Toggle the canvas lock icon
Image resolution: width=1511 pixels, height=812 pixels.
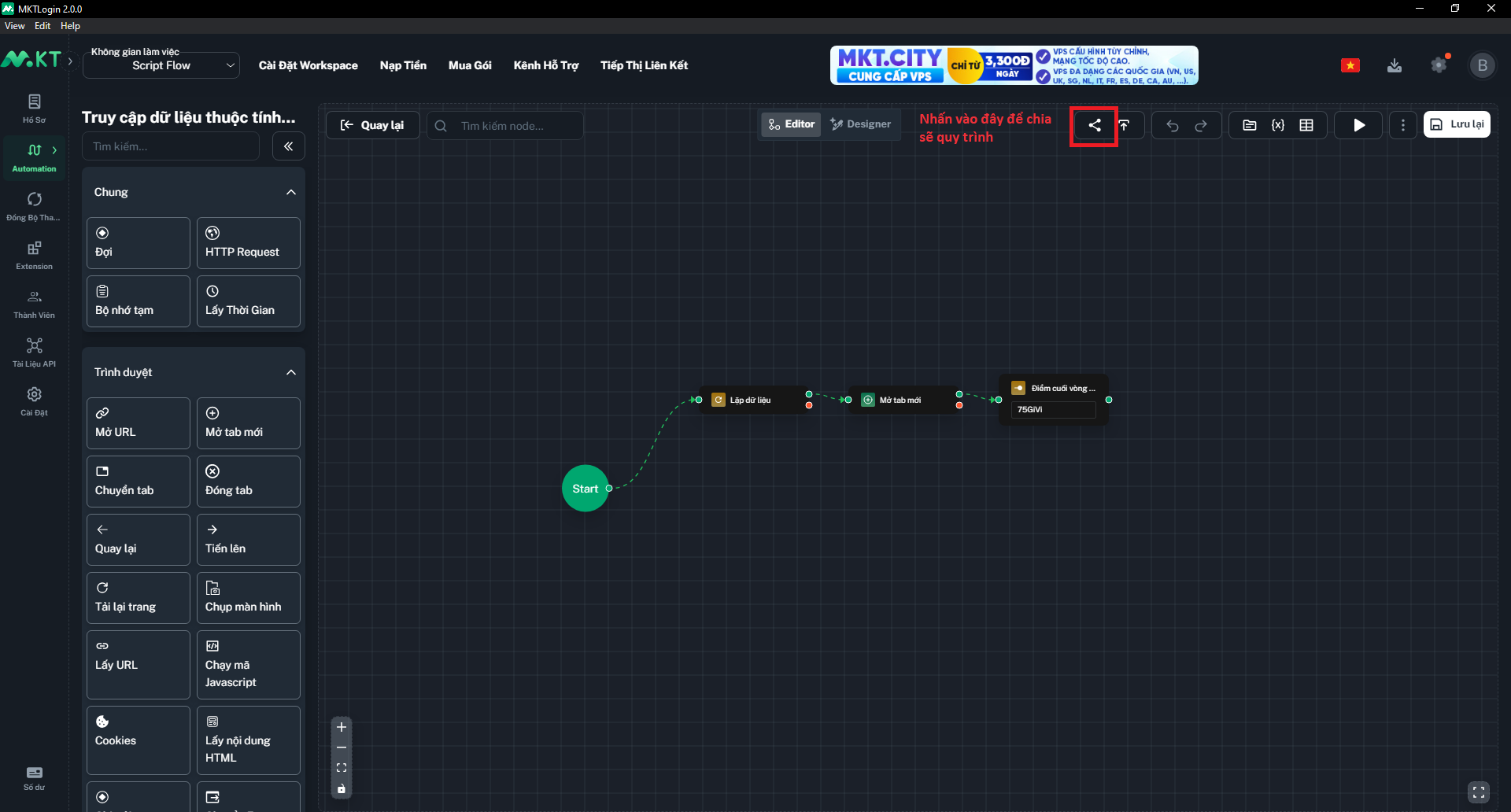pyautogui.click(x=342, y=788)
